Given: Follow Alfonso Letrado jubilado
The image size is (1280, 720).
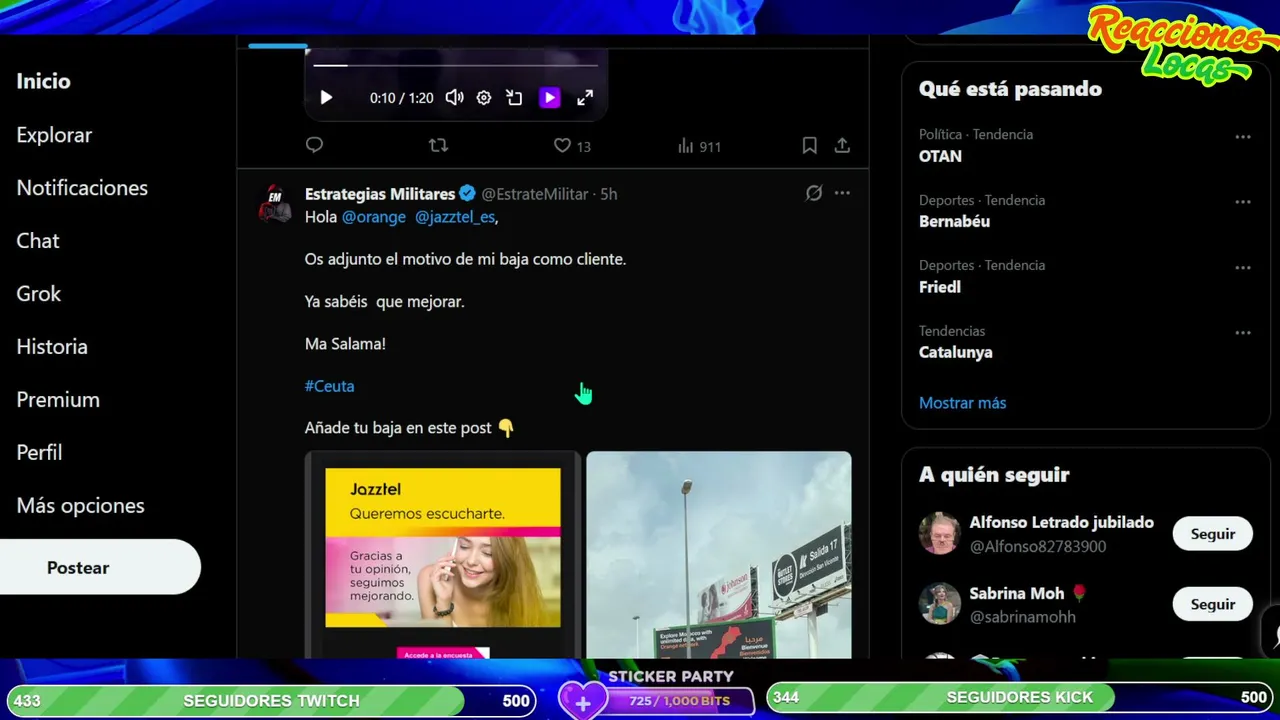Looking at the screenshot, I should tap(1213, 534).
